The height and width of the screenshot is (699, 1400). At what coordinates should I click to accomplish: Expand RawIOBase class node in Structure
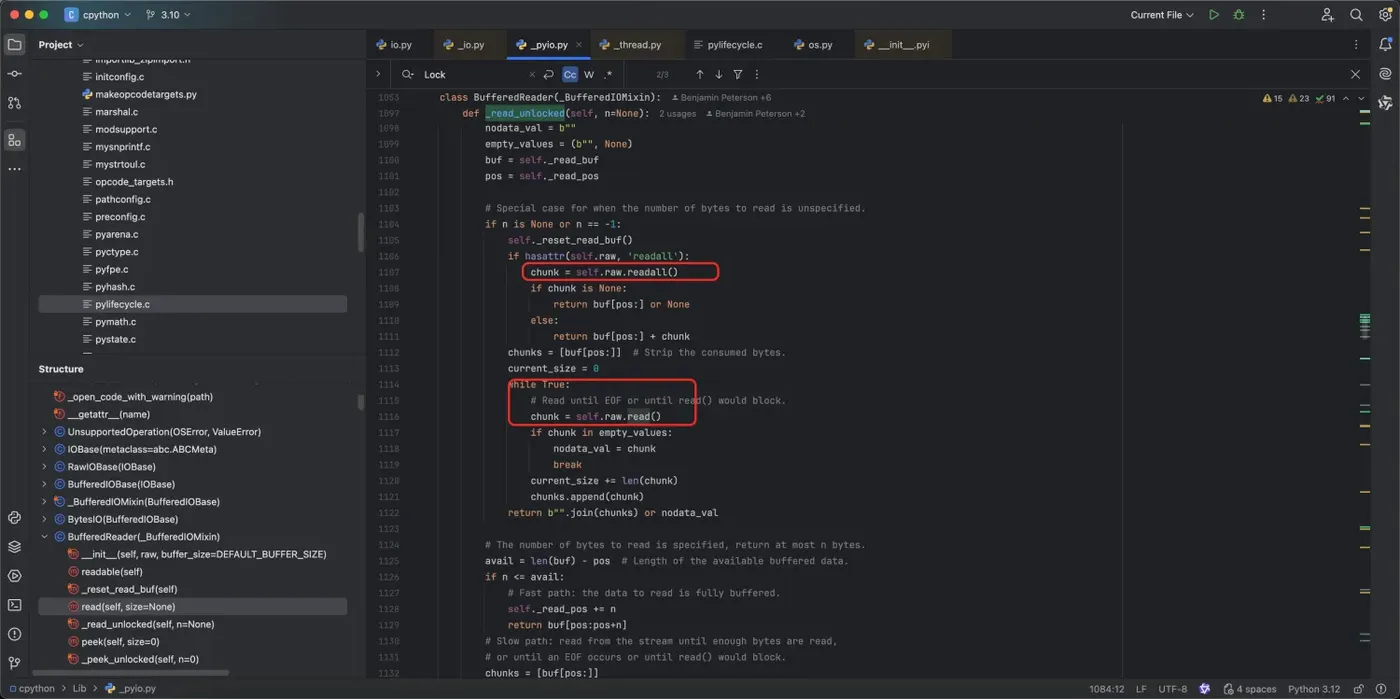pyautogui.click(x=44, y=467)
